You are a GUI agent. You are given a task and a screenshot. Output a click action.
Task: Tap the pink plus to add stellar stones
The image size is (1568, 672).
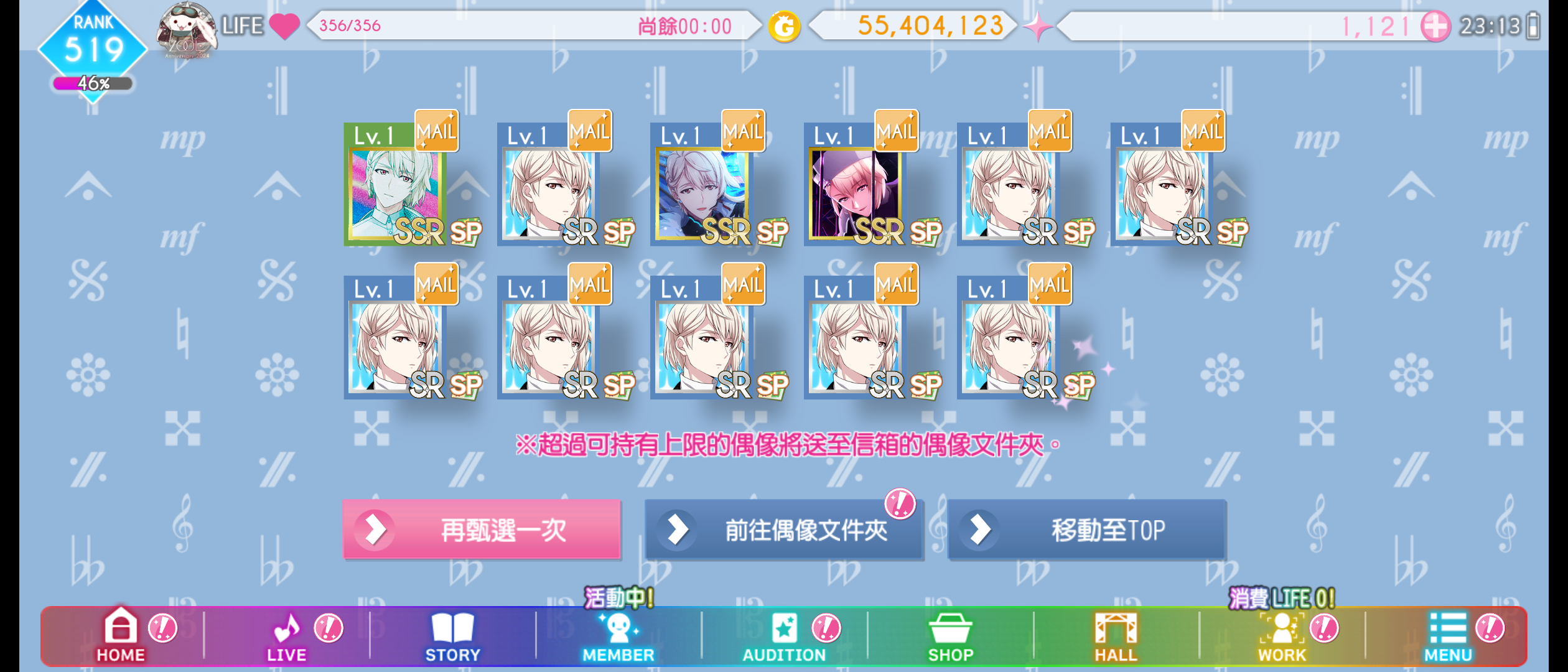coord(1435,26)
